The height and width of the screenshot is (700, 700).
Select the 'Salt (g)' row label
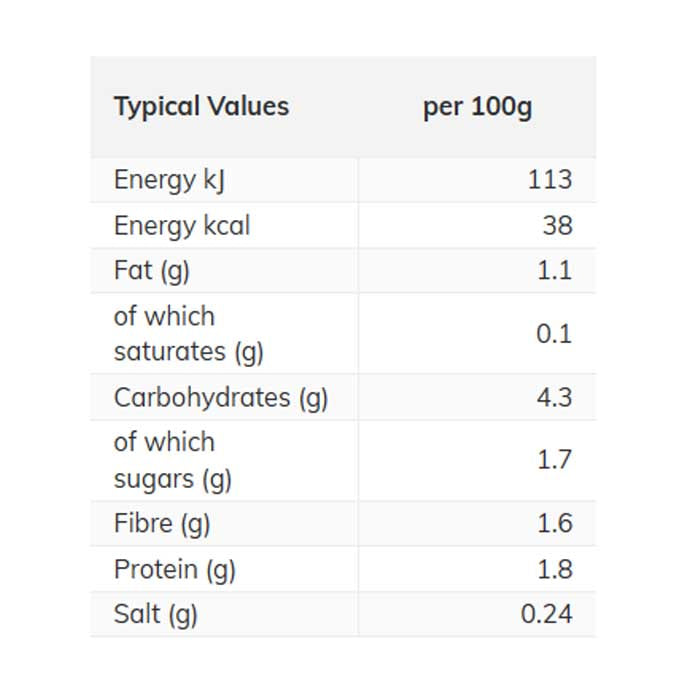pyautogui.click(x=156, y=614)
